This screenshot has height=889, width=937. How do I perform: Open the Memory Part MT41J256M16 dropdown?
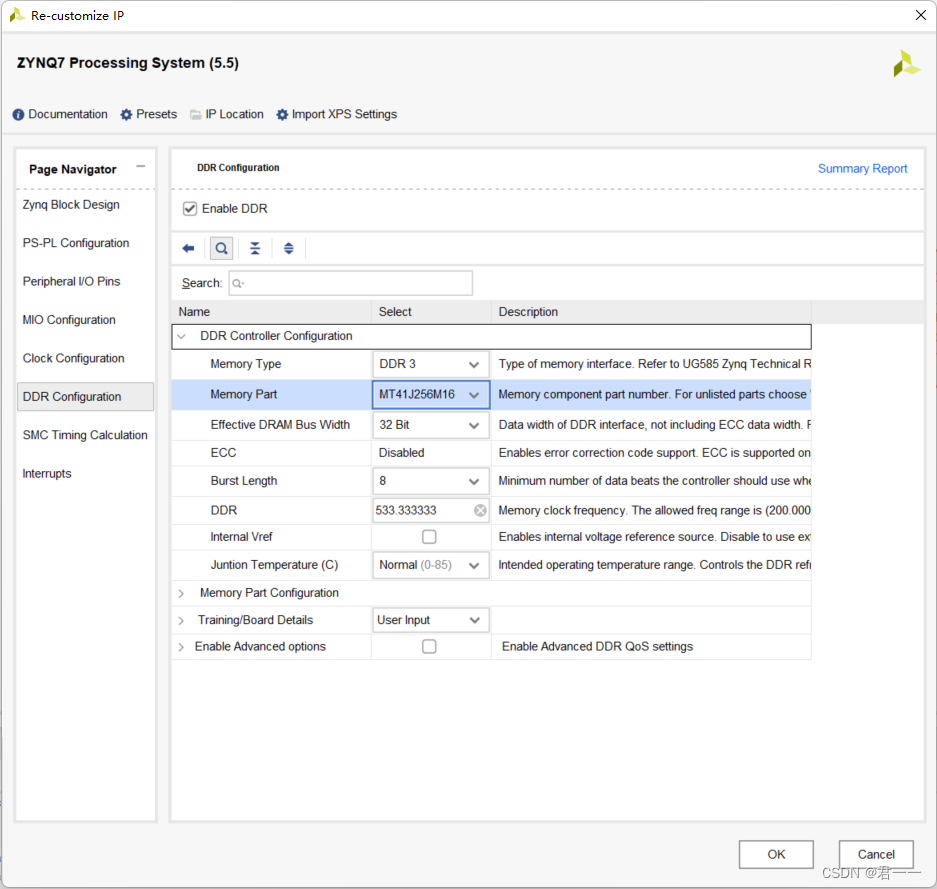(x=430, y=395)
